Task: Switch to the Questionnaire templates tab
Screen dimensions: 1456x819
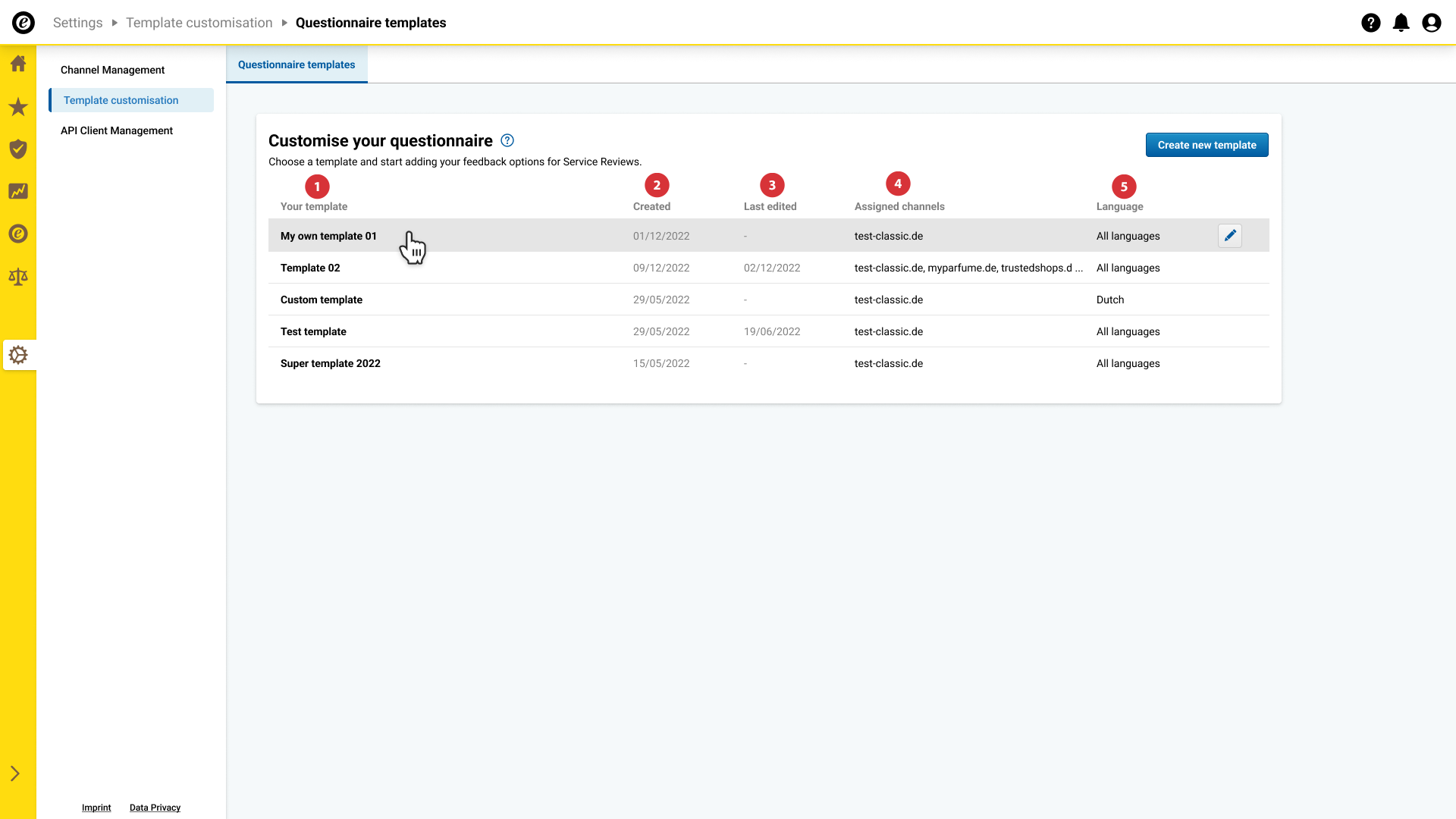Action: (x=297, y=64)
